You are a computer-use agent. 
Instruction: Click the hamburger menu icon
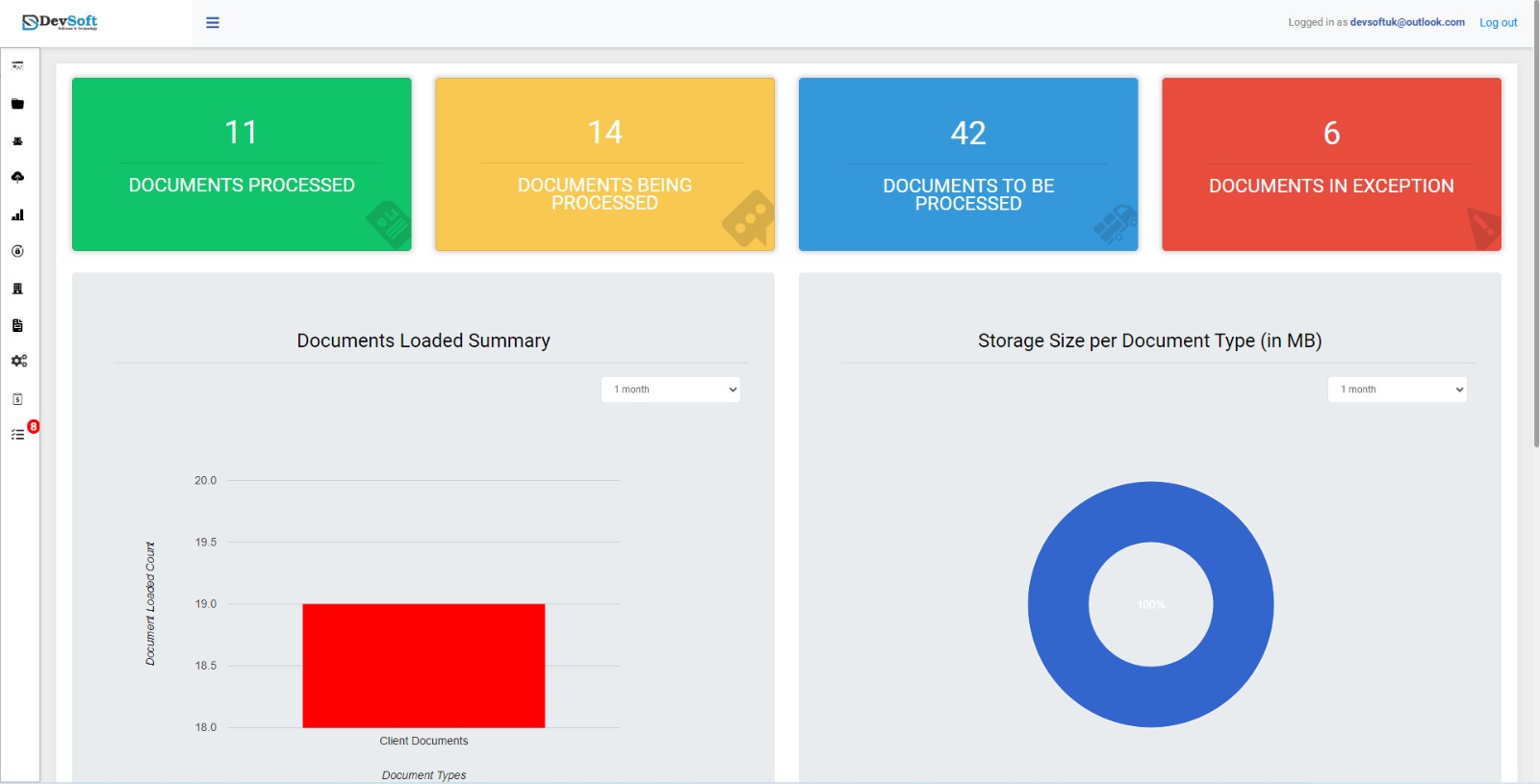tap(213, 23)
